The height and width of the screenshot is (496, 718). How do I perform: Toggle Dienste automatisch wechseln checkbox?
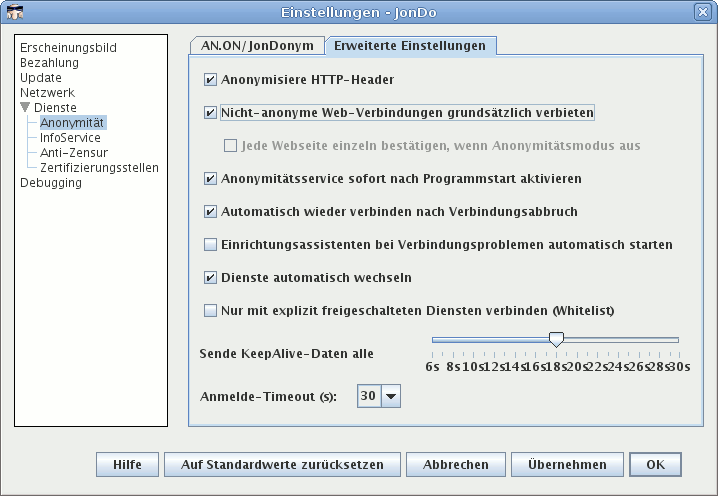click(x=210, y=278)
